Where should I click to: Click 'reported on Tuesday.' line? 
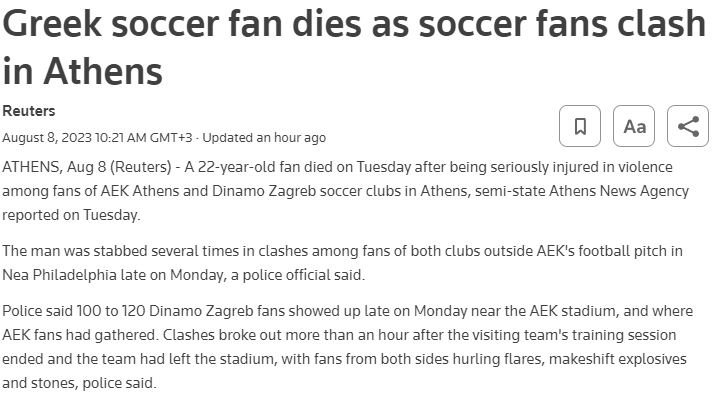click(x=71, y=215)
